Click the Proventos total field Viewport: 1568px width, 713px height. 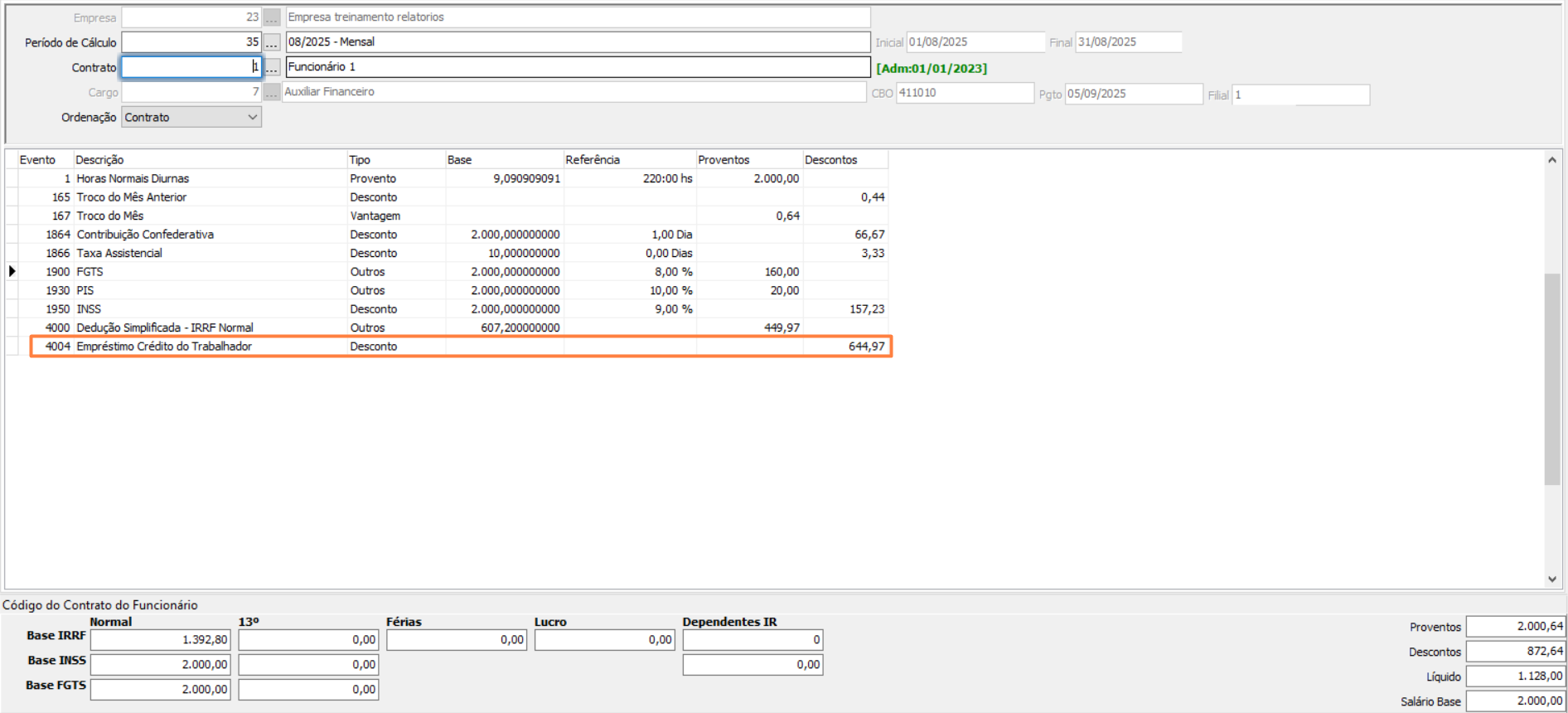point(1516,627)
